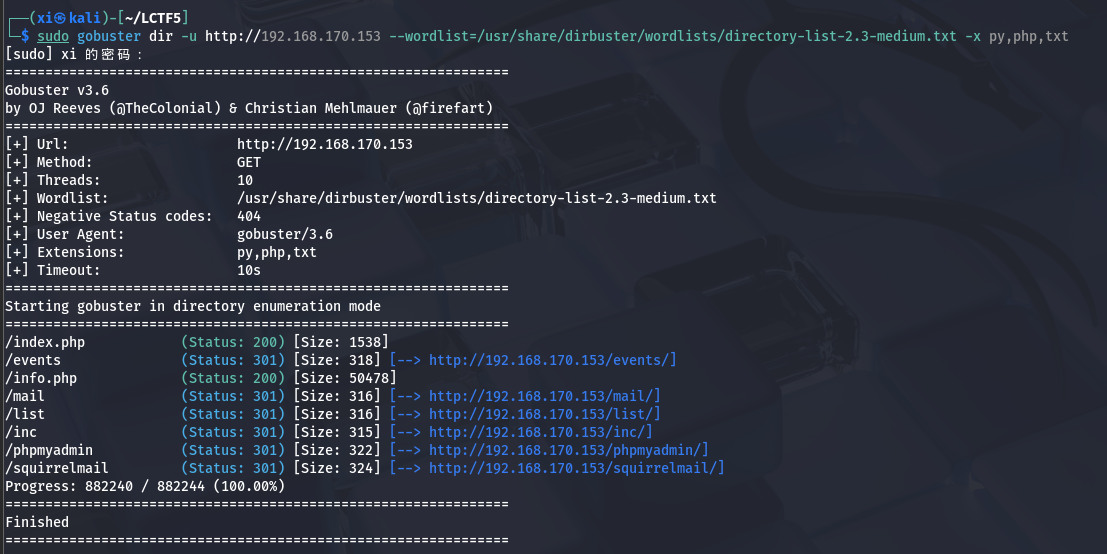Viewport: 1107px width, 554px height.
Task: Click the Method value 'GET'
Action: (x=249, y=162)
